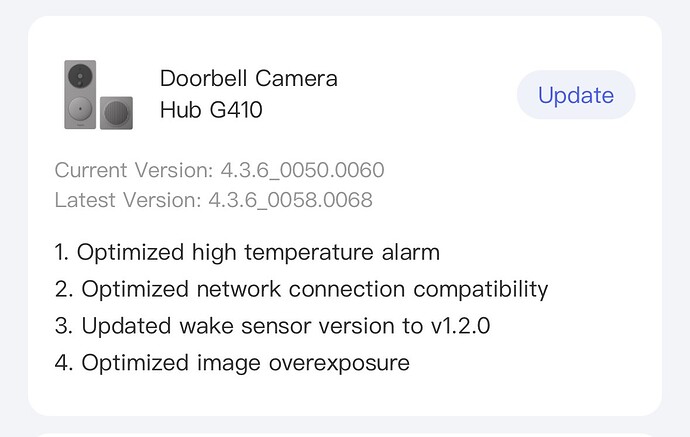Tap the Latest Version label
The image size is (690, 437).
[128, 200]
